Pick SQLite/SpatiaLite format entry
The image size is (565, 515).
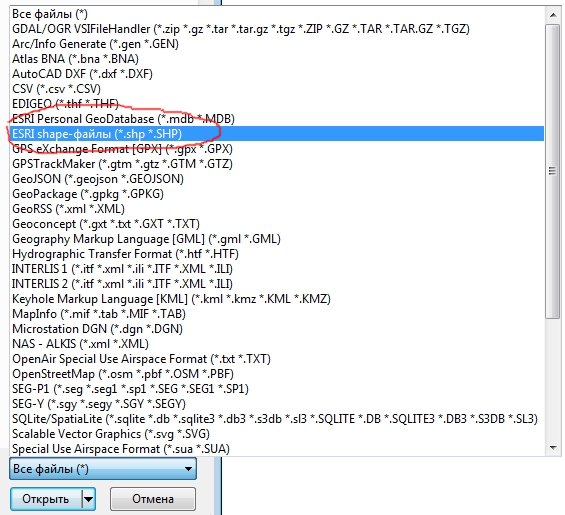tap(277, 419)
